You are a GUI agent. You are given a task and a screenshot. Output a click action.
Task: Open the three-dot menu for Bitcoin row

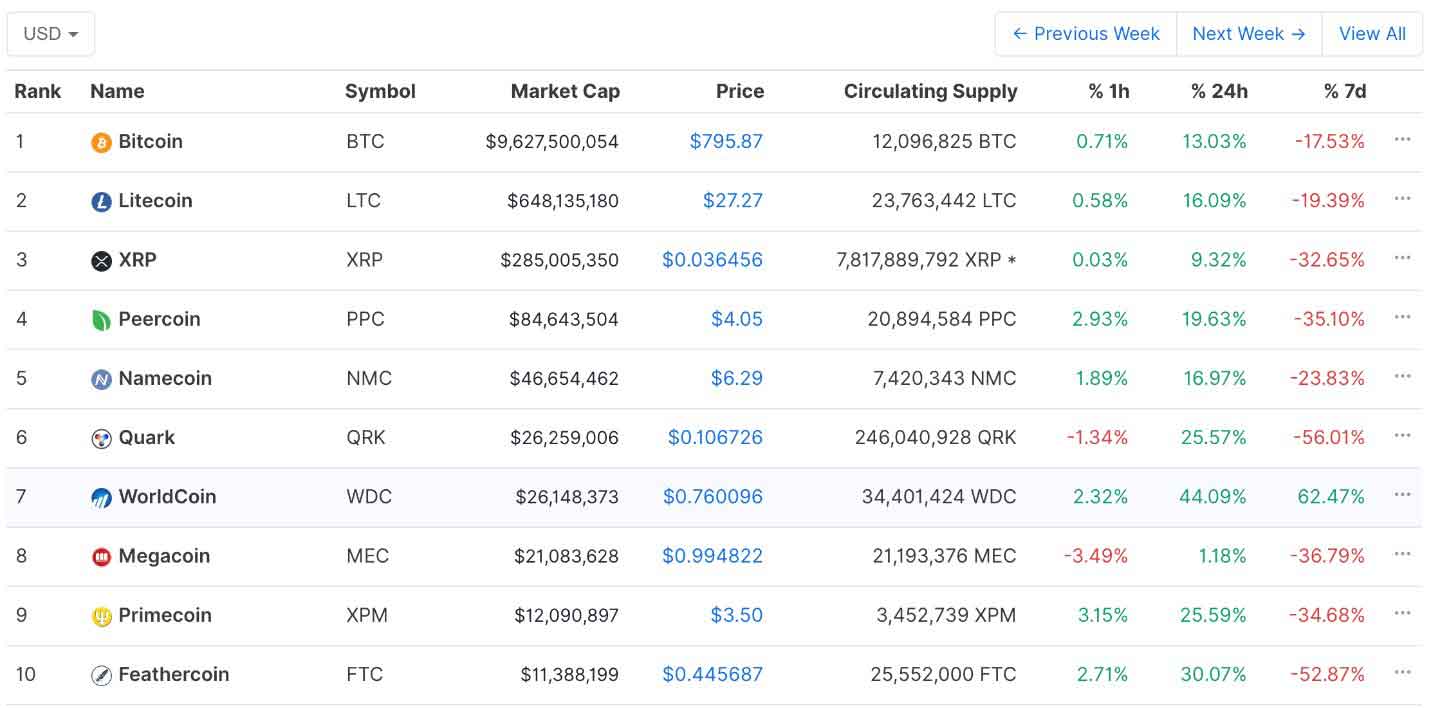click(1402, 140)
